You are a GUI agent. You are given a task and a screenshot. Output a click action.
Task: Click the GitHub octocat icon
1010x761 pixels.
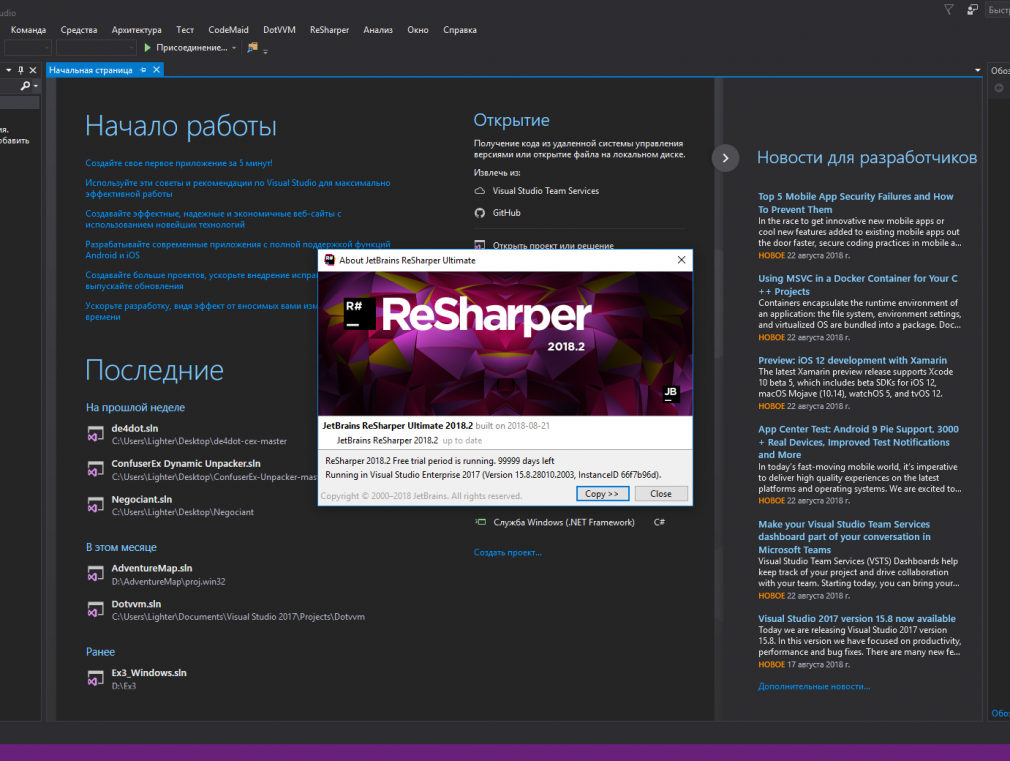click(480, 213)
